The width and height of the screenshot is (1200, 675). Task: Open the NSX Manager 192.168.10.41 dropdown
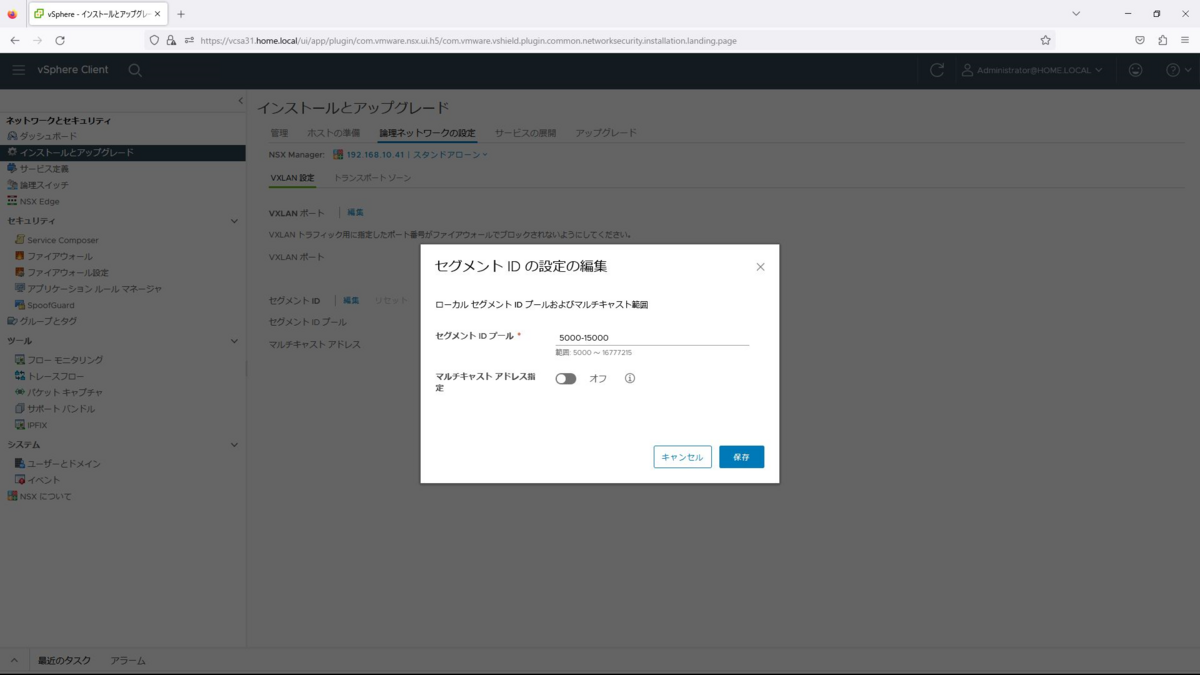(411, 155)
